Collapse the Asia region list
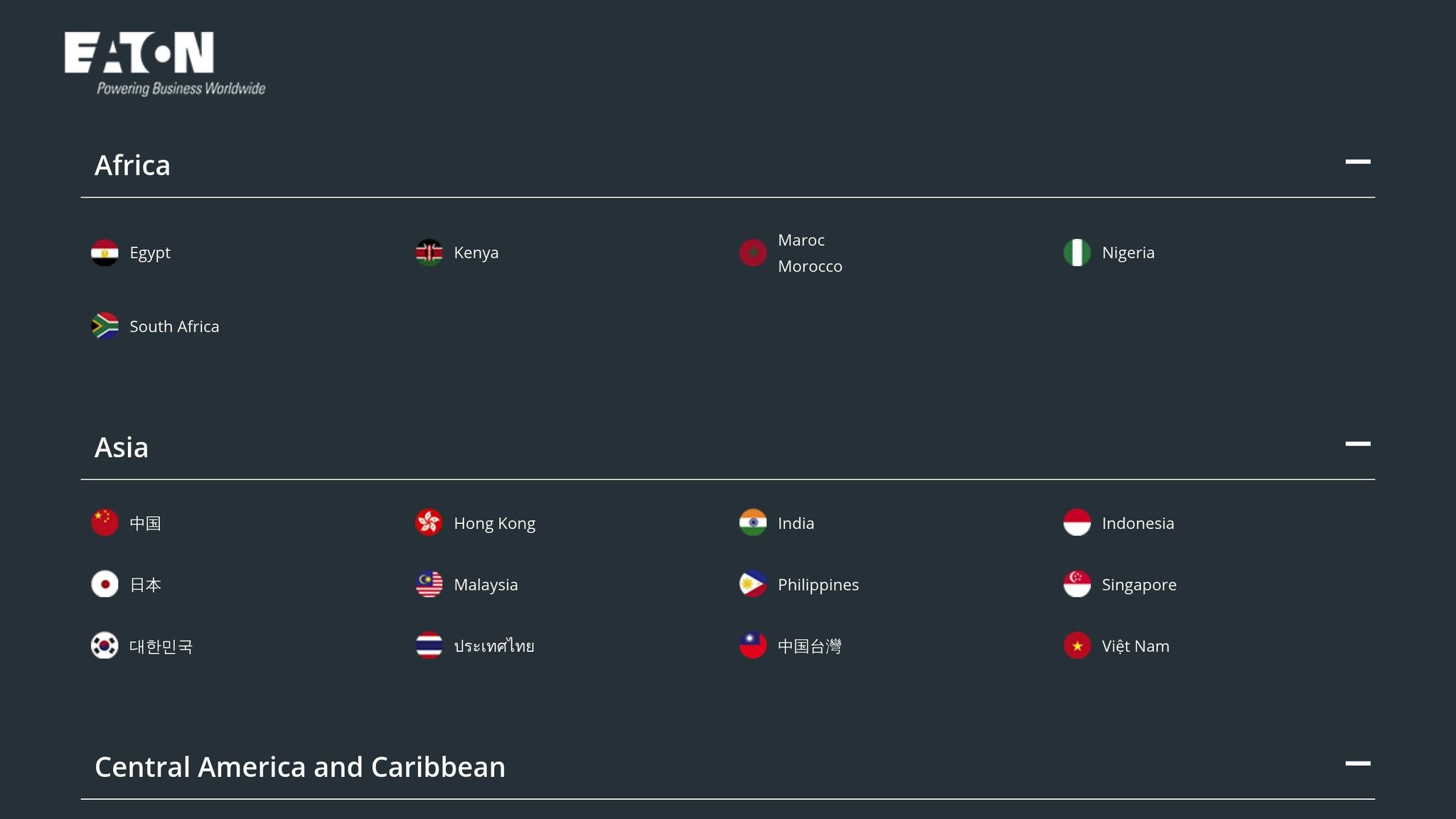This screenshot has height=819, width=1456. (1357, 444)
